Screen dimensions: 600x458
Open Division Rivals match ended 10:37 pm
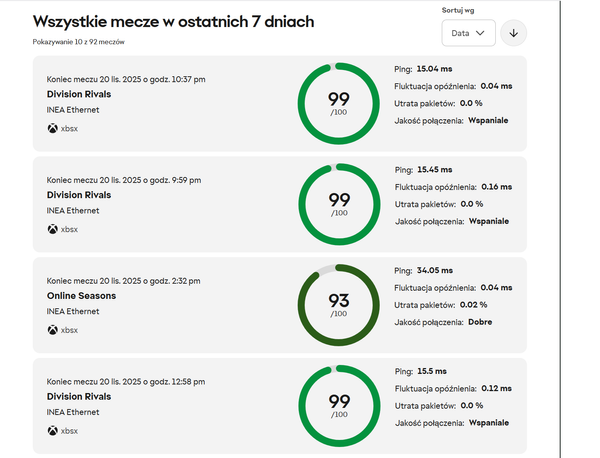tap(79, 95)
